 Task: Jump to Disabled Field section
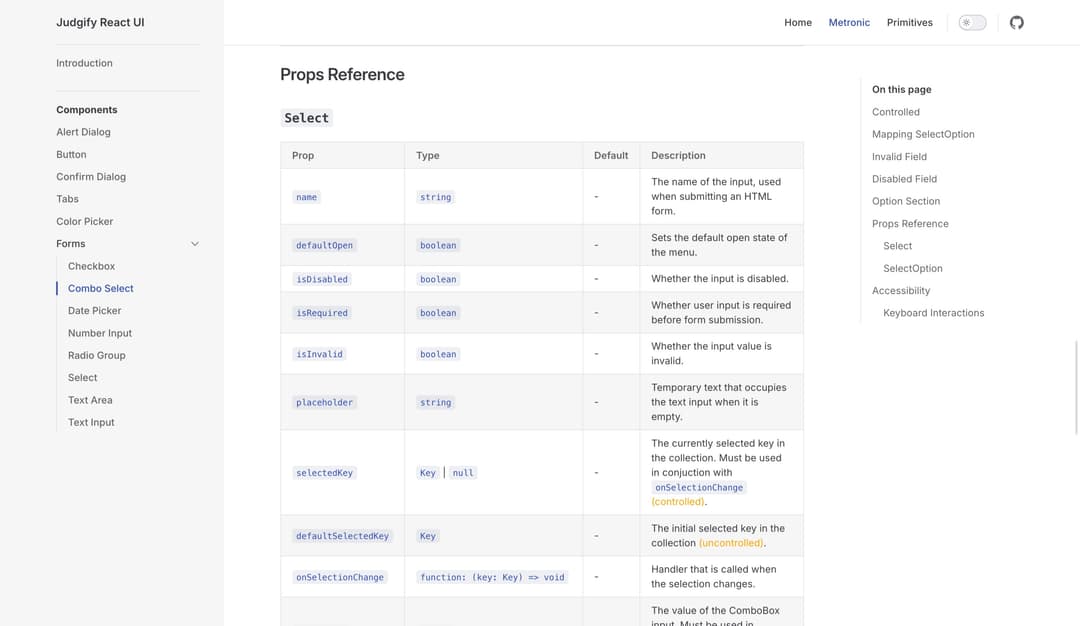pyautogui.click(x=904, y=179)
